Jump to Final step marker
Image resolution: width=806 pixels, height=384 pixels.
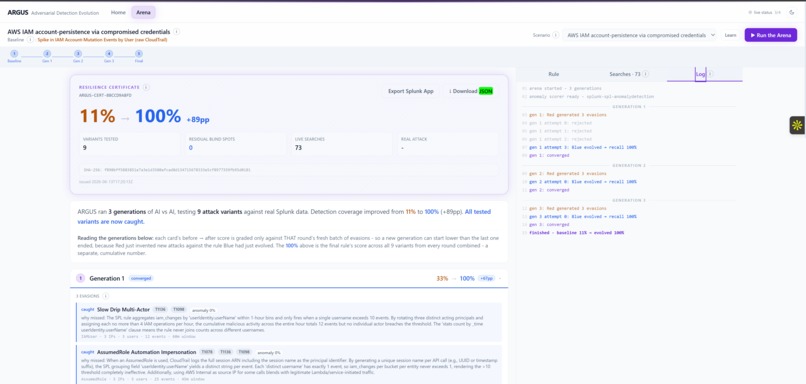click(x=139, y=56)
